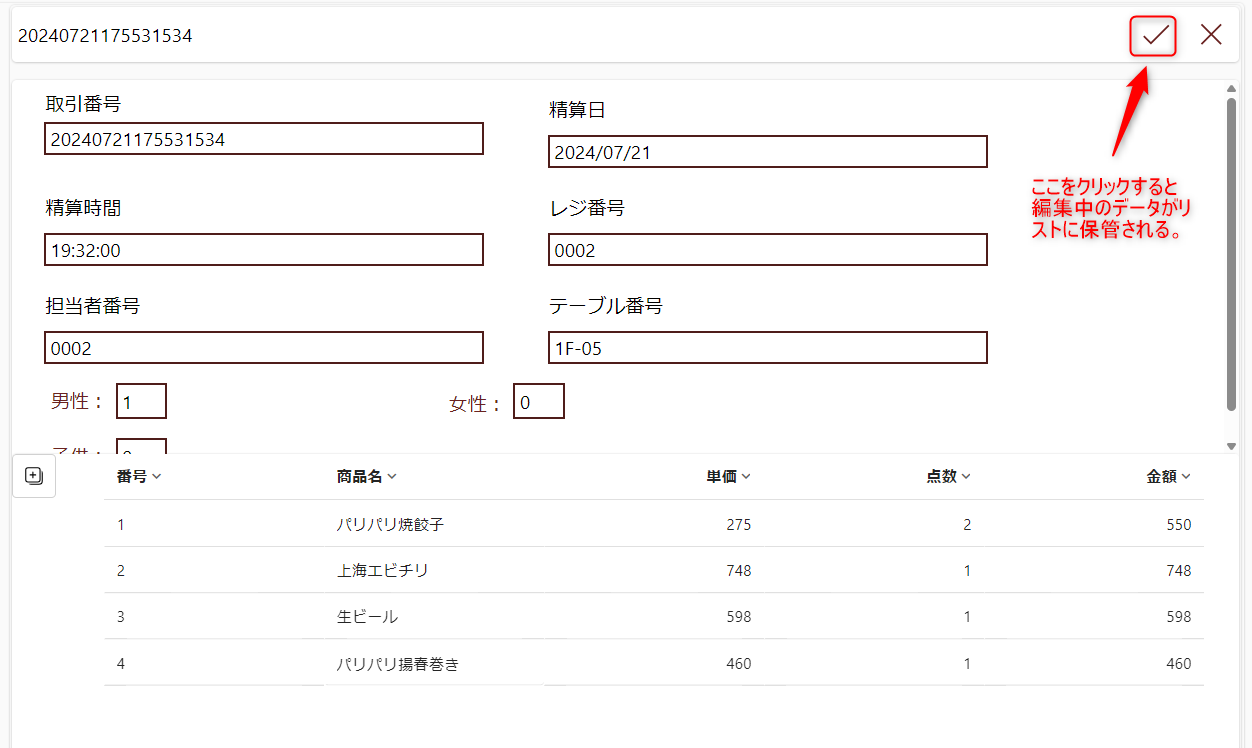Select the 生ビール product name cell
1252x748 pixels.
pyautogui.click(x=367, y=617)
